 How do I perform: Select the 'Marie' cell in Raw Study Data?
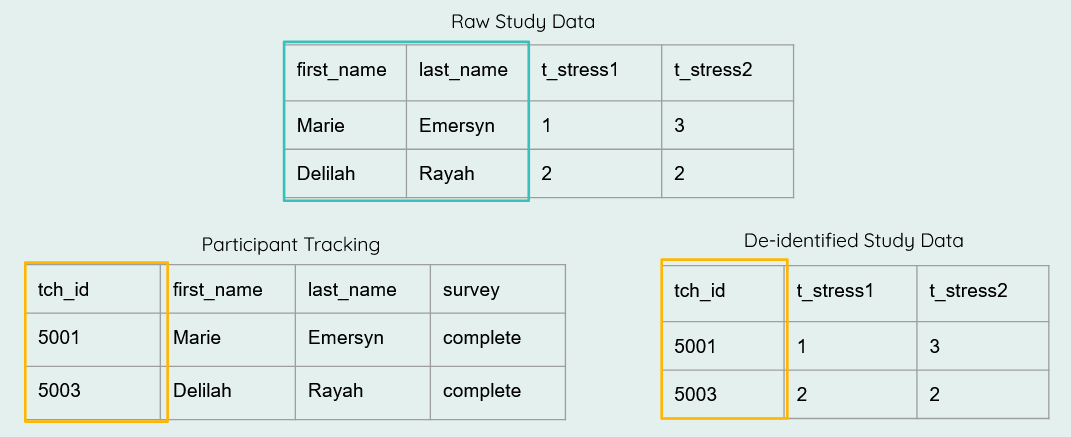pyautogui.click(x=346, y=125)
